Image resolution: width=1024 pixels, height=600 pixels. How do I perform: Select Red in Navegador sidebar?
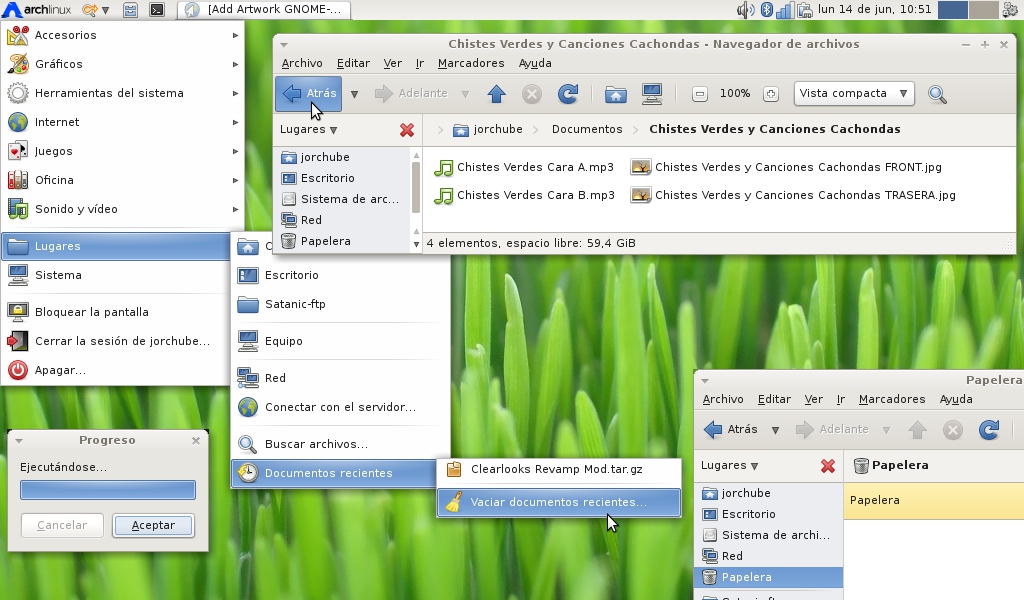343,220
